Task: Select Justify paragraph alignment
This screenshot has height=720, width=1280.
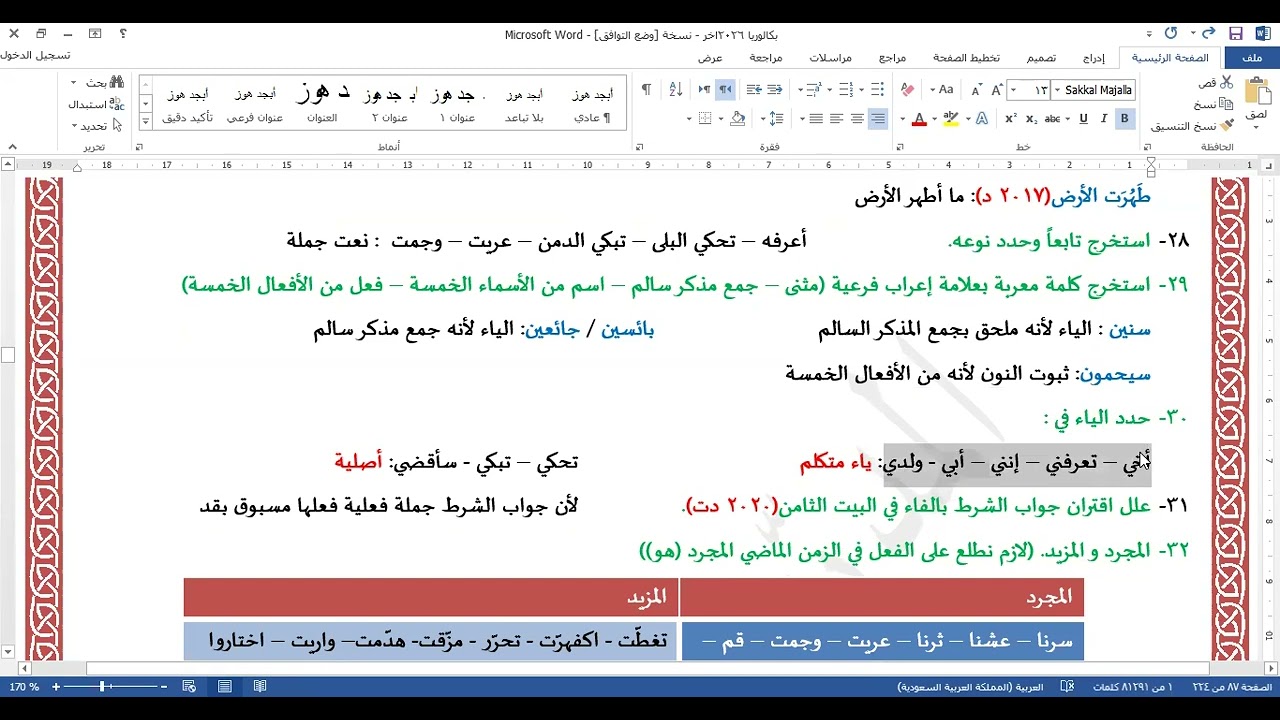Action: (816, 119)
